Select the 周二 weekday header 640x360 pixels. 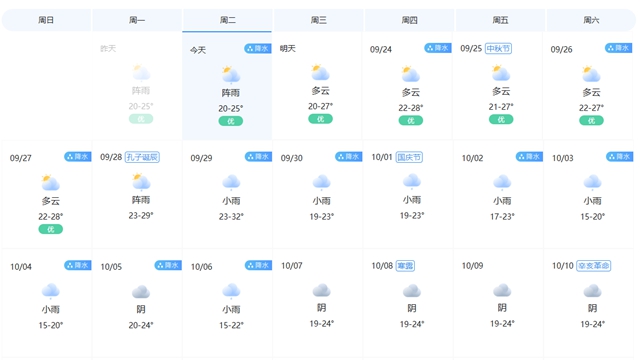point(227,20)
